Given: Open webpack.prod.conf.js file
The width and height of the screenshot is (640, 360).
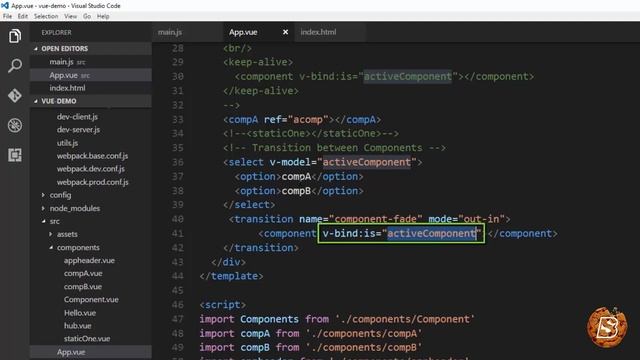Looking at the screenshot, I should (93, 182).
